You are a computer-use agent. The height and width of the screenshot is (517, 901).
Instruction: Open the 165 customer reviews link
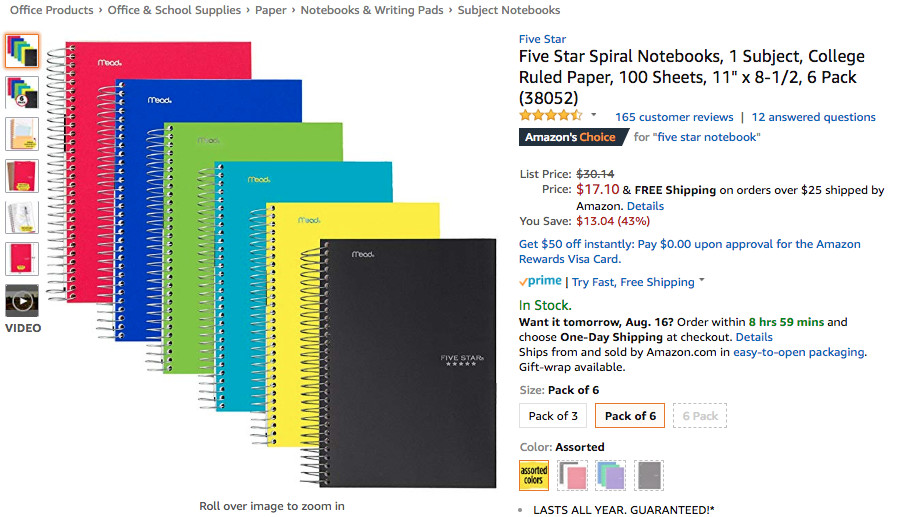pos(674,117)
